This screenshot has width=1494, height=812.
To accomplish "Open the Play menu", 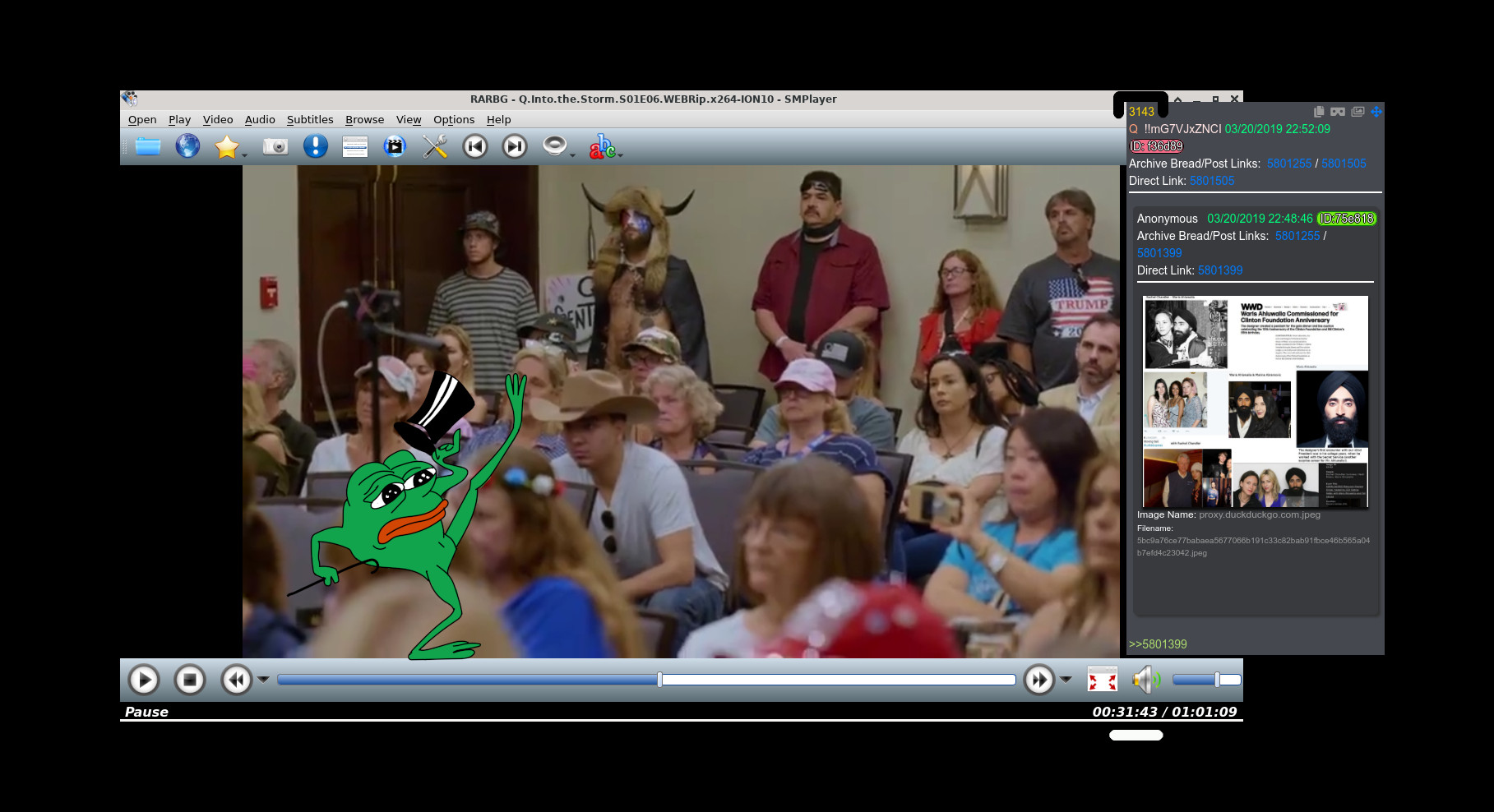I will tap(179, 120).
